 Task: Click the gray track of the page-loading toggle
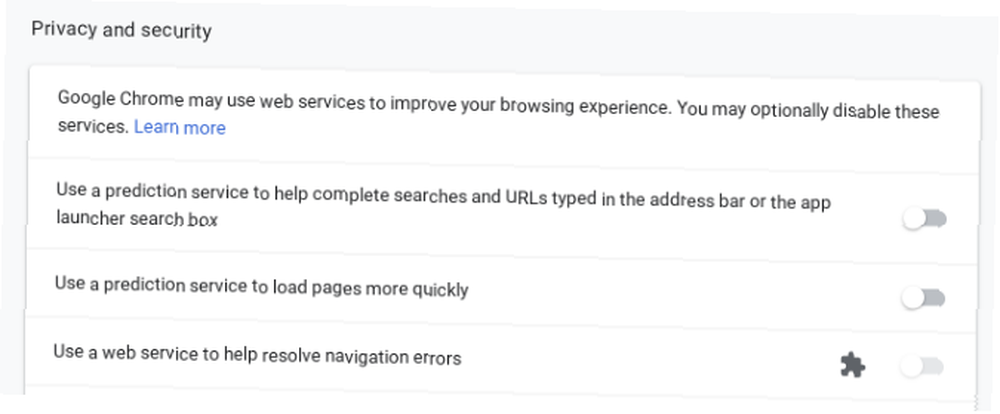[x=935, y=299]
